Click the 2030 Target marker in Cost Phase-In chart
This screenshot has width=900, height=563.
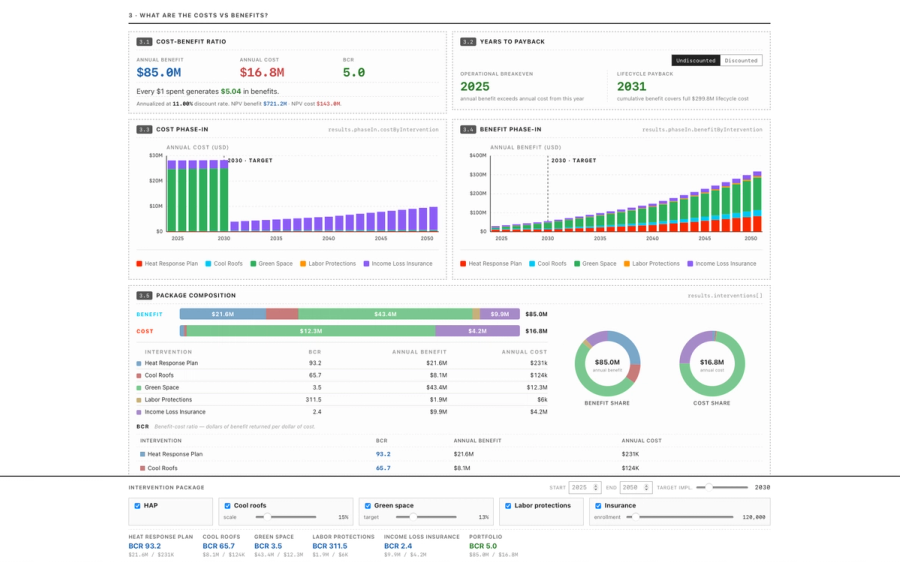250,161
